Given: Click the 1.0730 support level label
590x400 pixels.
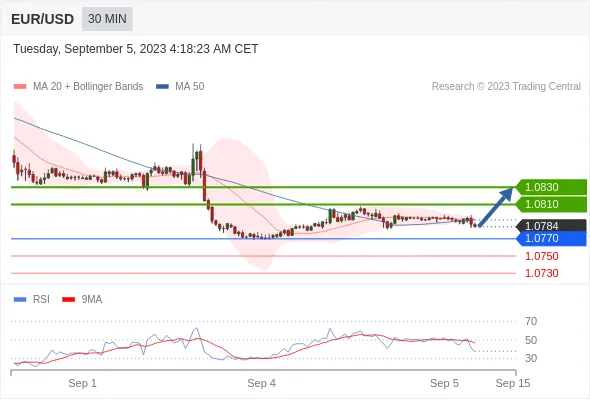Looking at the screenshot, I should pyautogui.click(x=541, y=273).
